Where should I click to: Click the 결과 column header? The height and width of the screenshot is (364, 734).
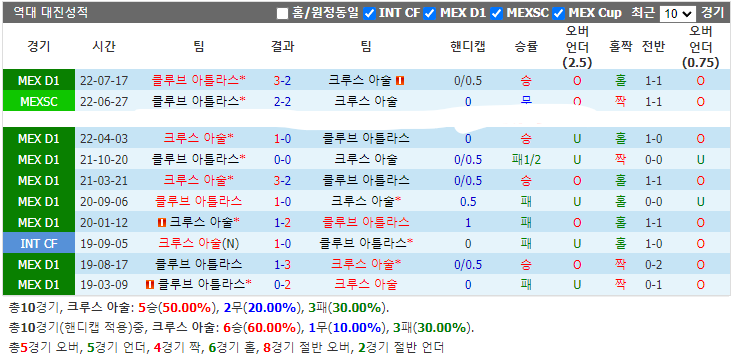(x=282, y=46)
